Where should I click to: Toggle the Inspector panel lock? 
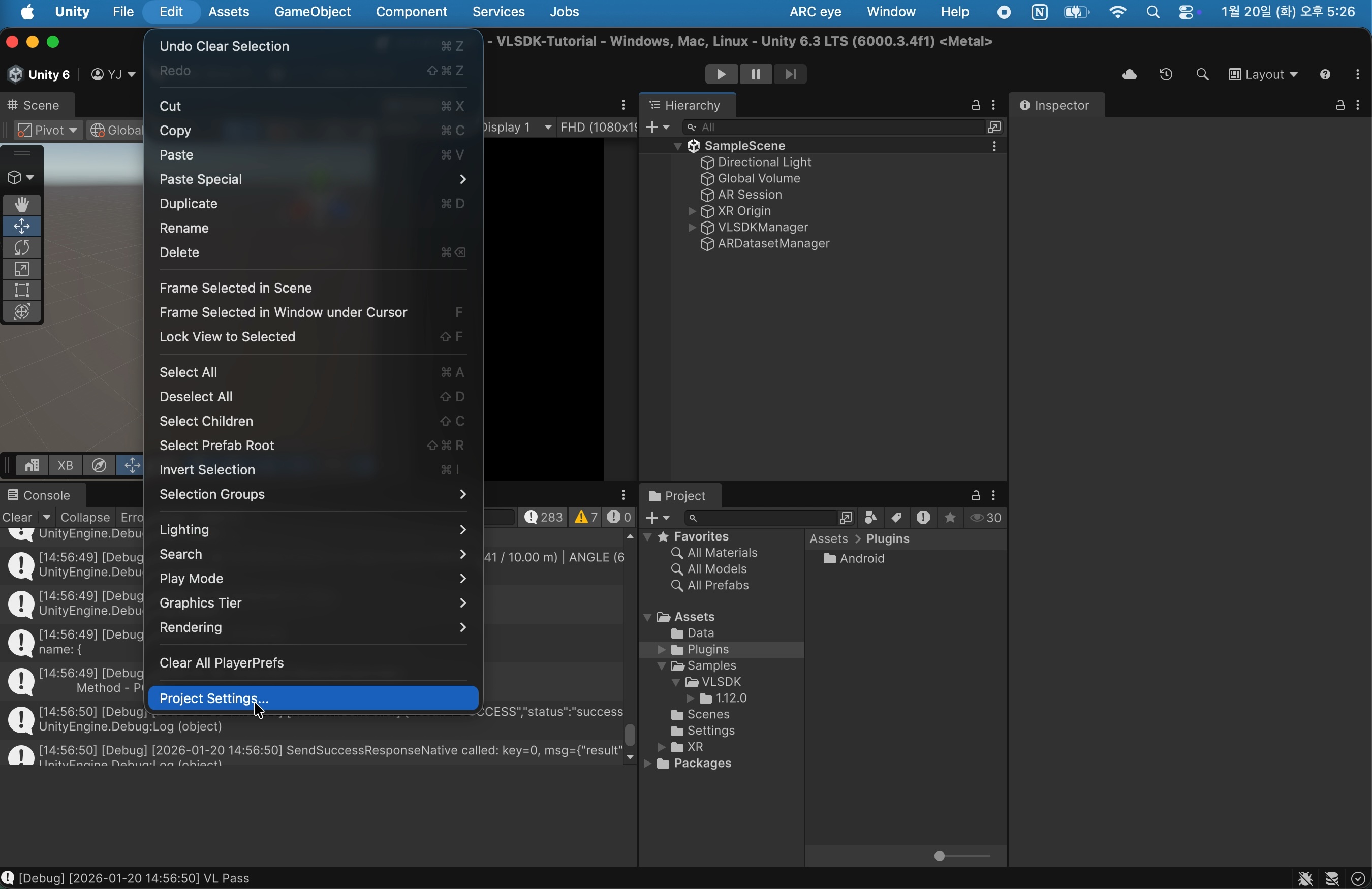click(x=1339, y=106)
